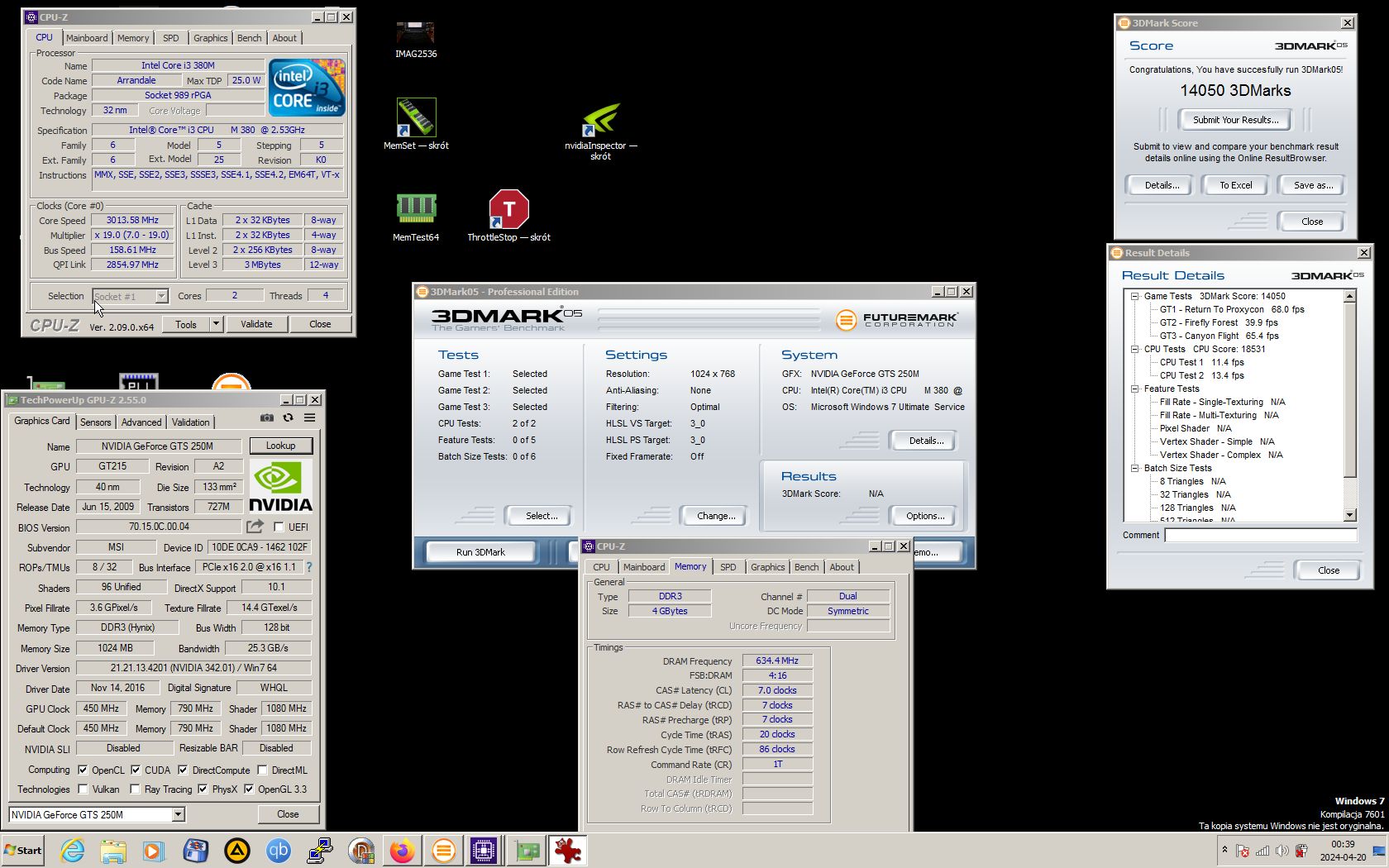
Task: Toggle UEFI checkbox in GPU-Z
Action: (279, 527)
